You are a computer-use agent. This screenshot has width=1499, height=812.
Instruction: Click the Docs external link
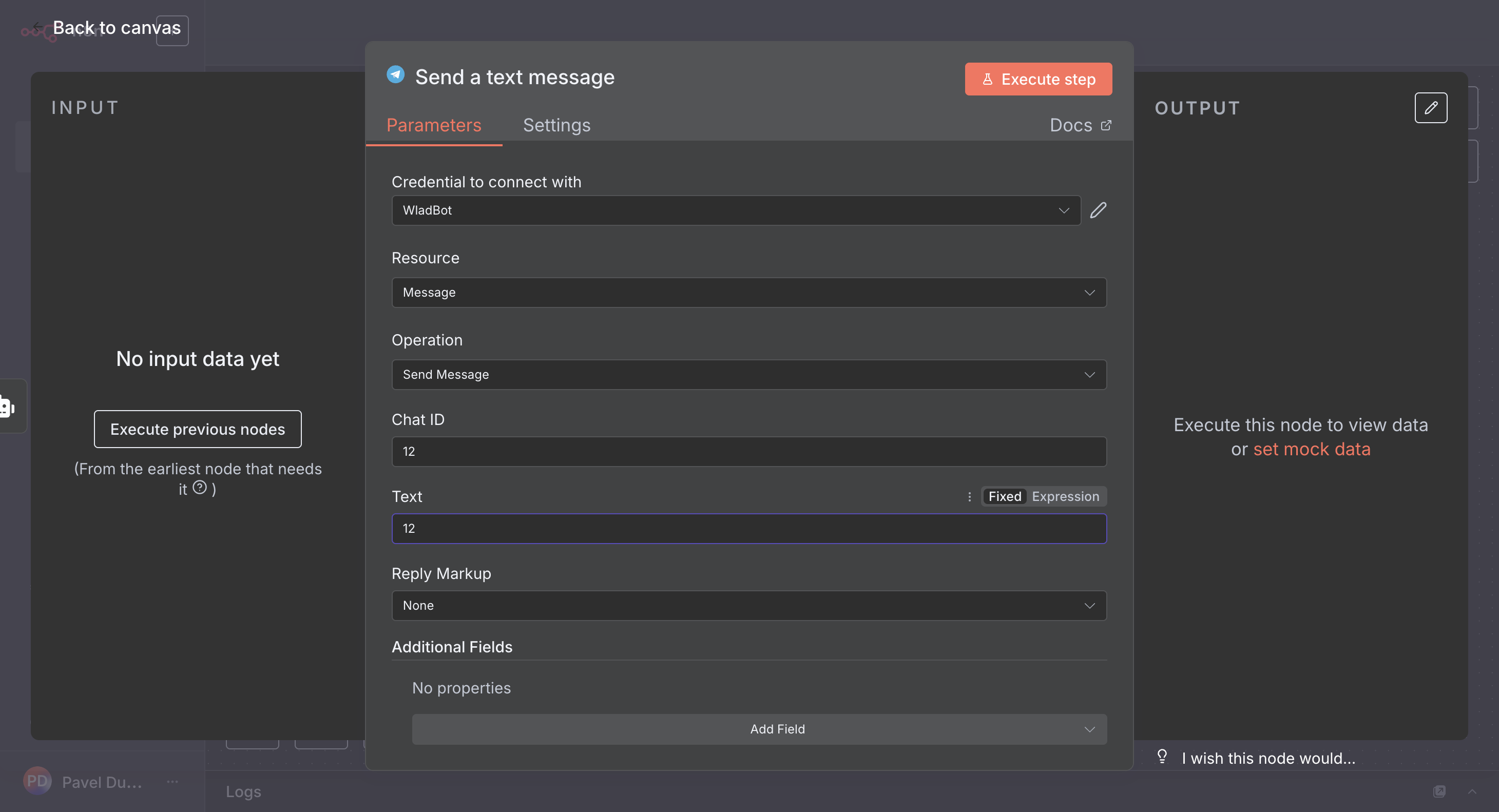(x=1080, y=125)
